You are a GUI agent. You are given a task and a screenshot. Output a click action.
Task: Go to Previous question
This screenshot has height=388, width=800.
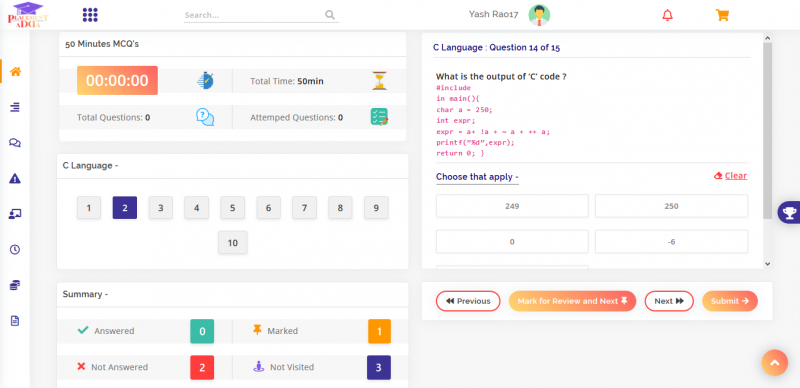tap(468, 301)
